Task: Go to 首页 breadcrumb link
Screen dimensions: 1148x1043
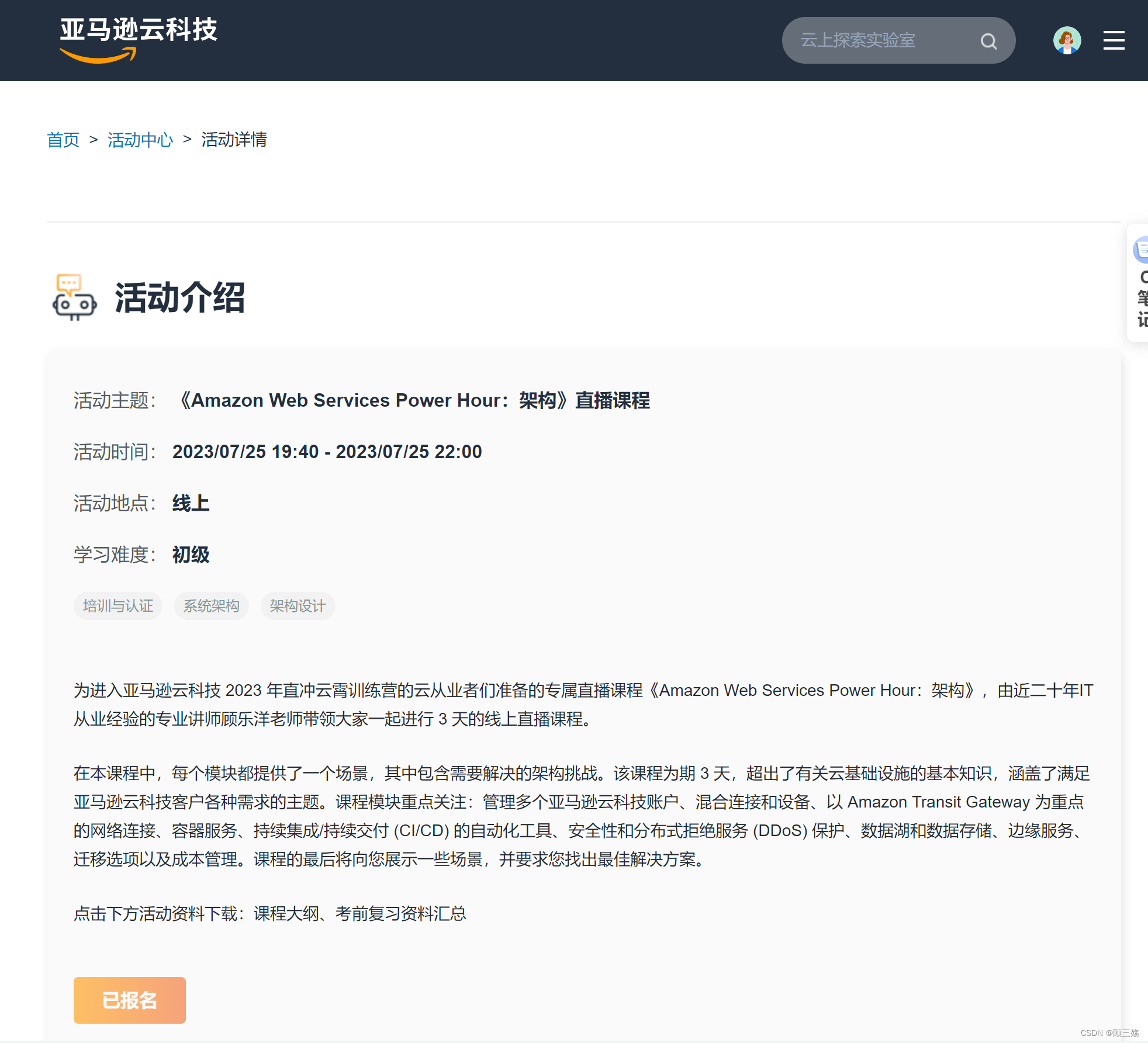Action: click(63, 140)
